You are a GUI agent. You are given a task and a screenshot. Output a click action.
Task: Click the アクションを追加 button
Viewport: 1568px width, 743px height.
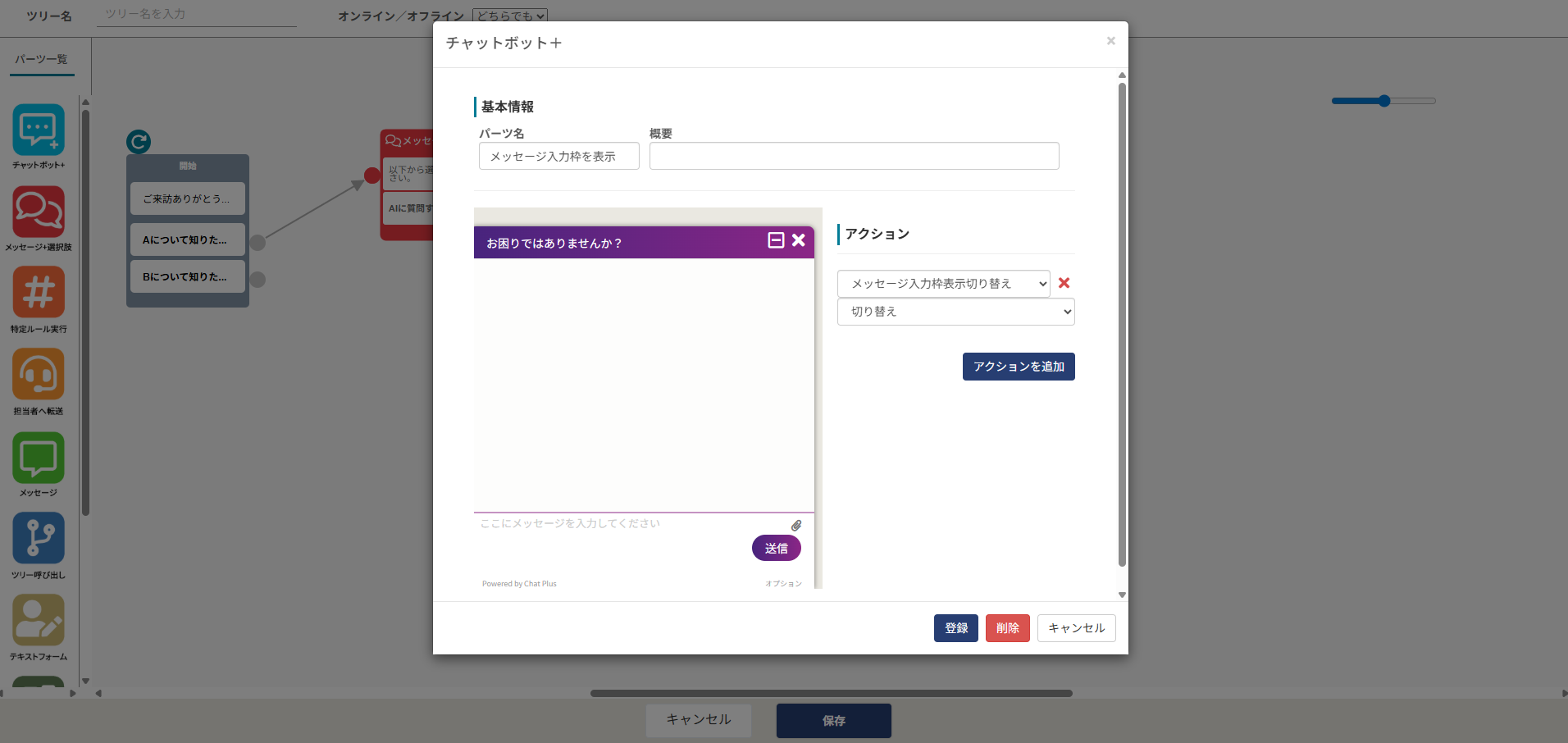tap(1018, 367)
